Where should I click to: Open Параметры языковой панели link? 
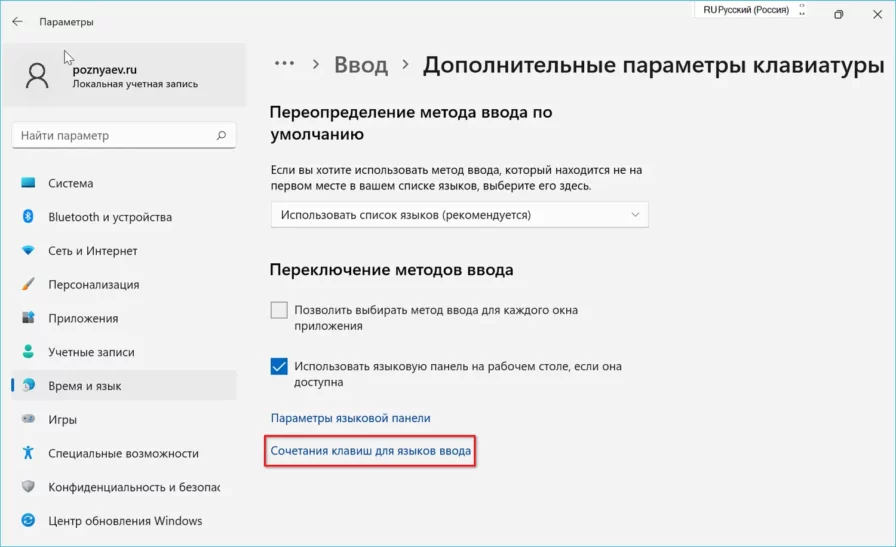tap(350, 418)
